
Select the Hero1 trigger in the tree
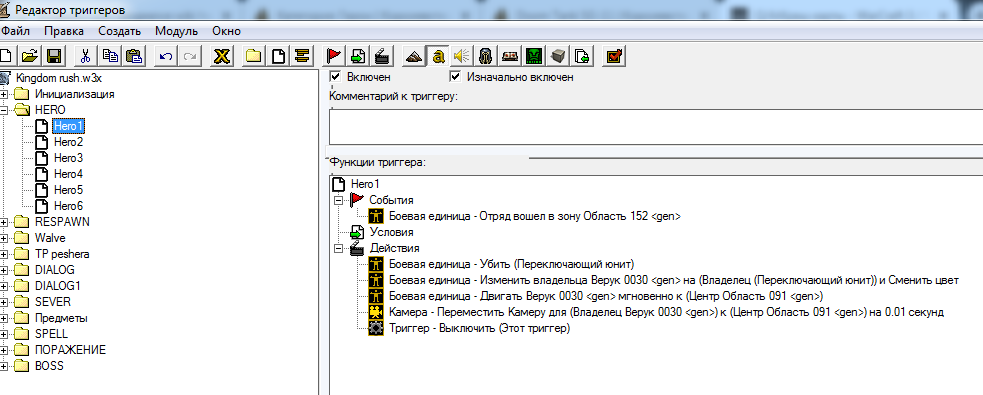click(x=68, y=126)
